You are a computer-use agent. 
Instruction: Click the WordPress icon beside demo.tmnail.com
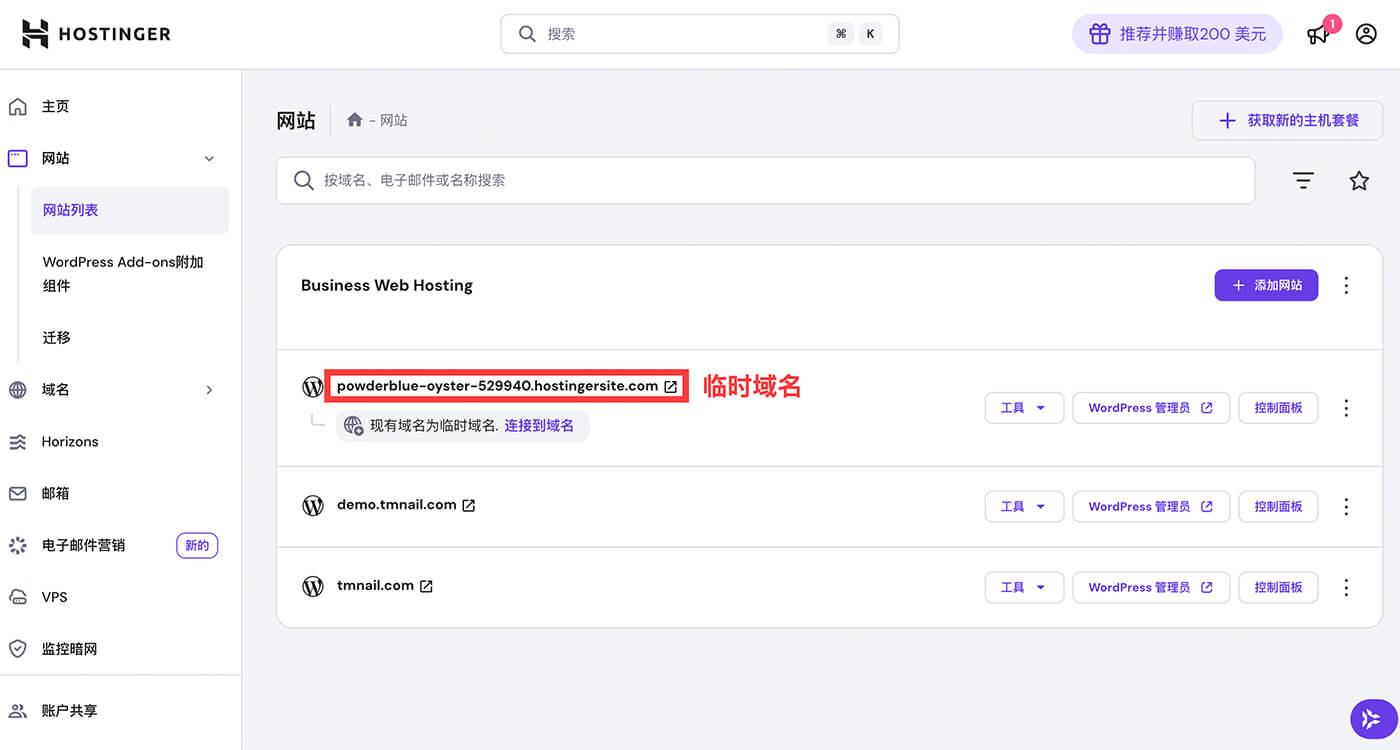click(x=313, y=505)
